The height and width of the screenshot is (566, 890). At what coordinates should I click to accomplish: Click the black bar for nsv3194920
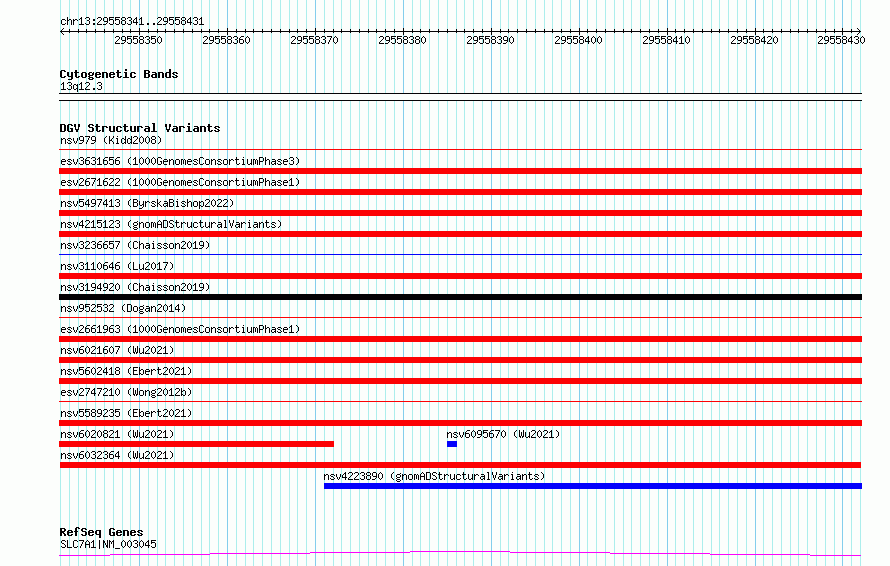[460, 297]
